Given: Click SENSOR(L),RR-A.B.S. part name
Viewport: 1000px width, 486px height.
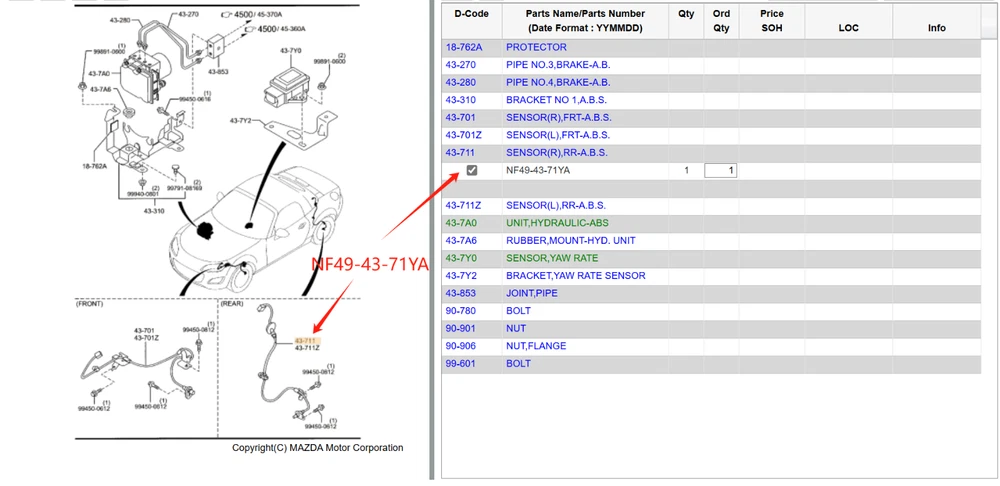Looking at the screenshot, I should click(556, 206).
